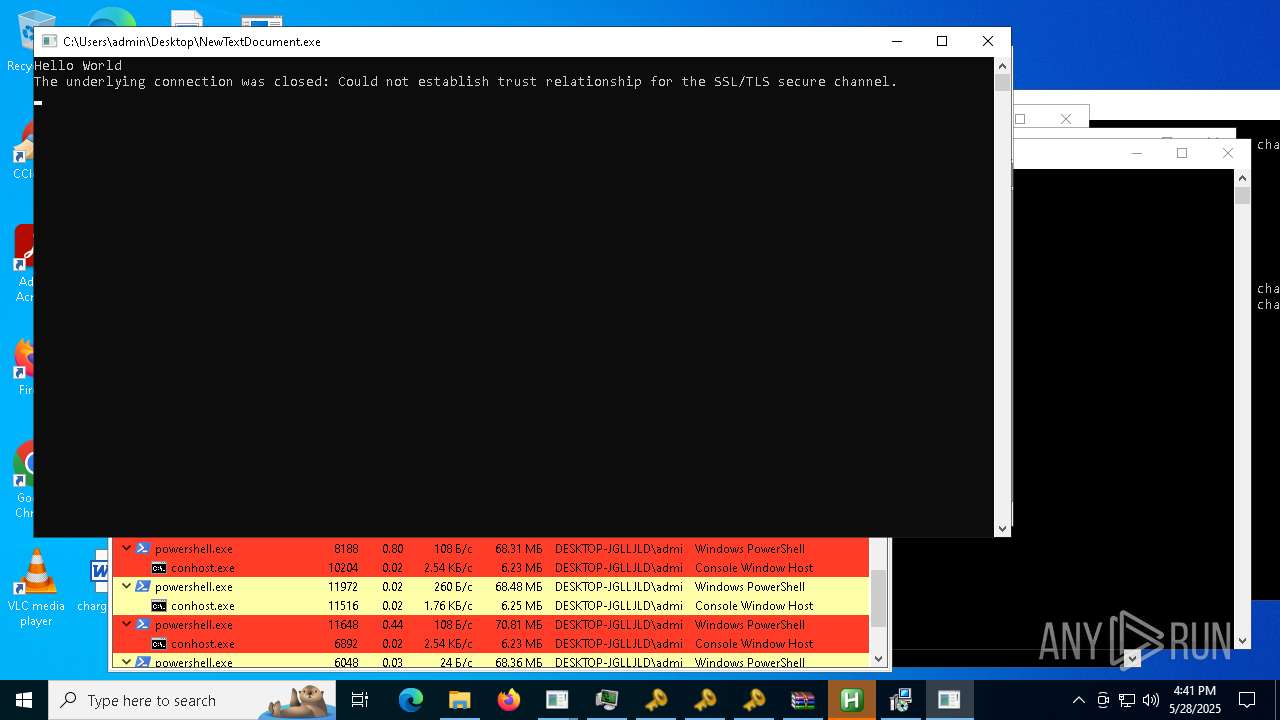Viewport: 1280px width, 720px height.
Task: Click conhost icon of process 6892
Action: (158, 644)
